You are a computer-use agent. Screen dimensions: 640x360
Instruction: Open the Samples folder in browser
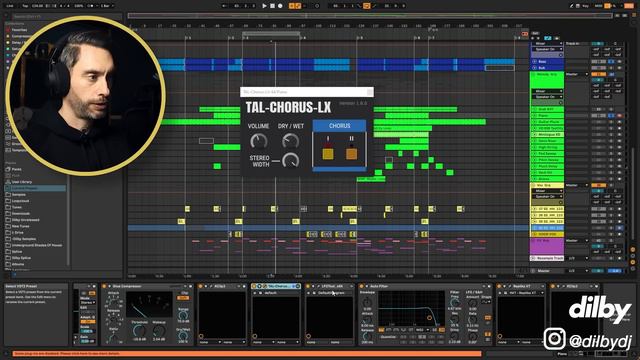tap(19, 194)
